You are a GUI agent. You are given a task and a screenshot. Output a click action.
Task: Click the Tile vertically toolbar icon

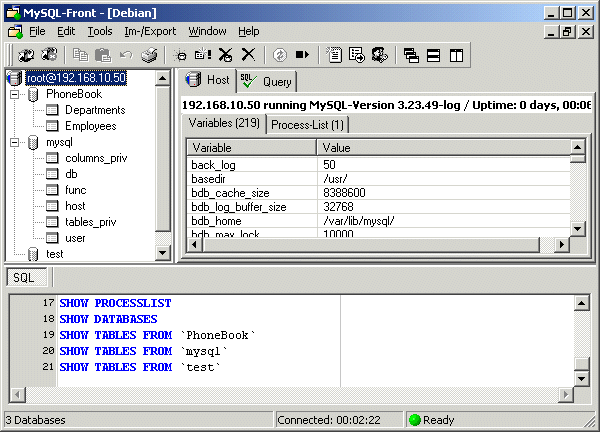(457, 55)
